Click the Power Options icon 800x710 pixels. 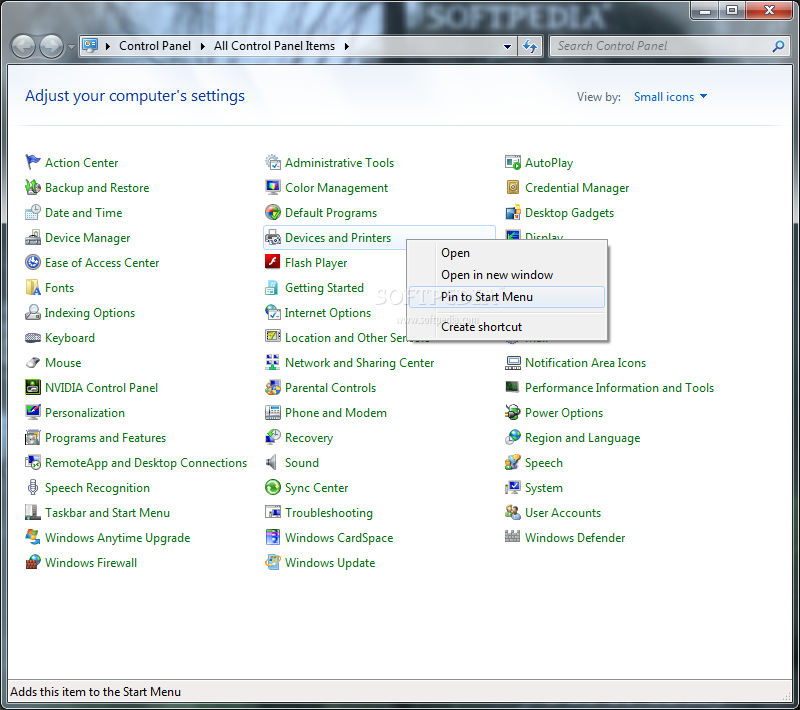click(x=513, y=412)
